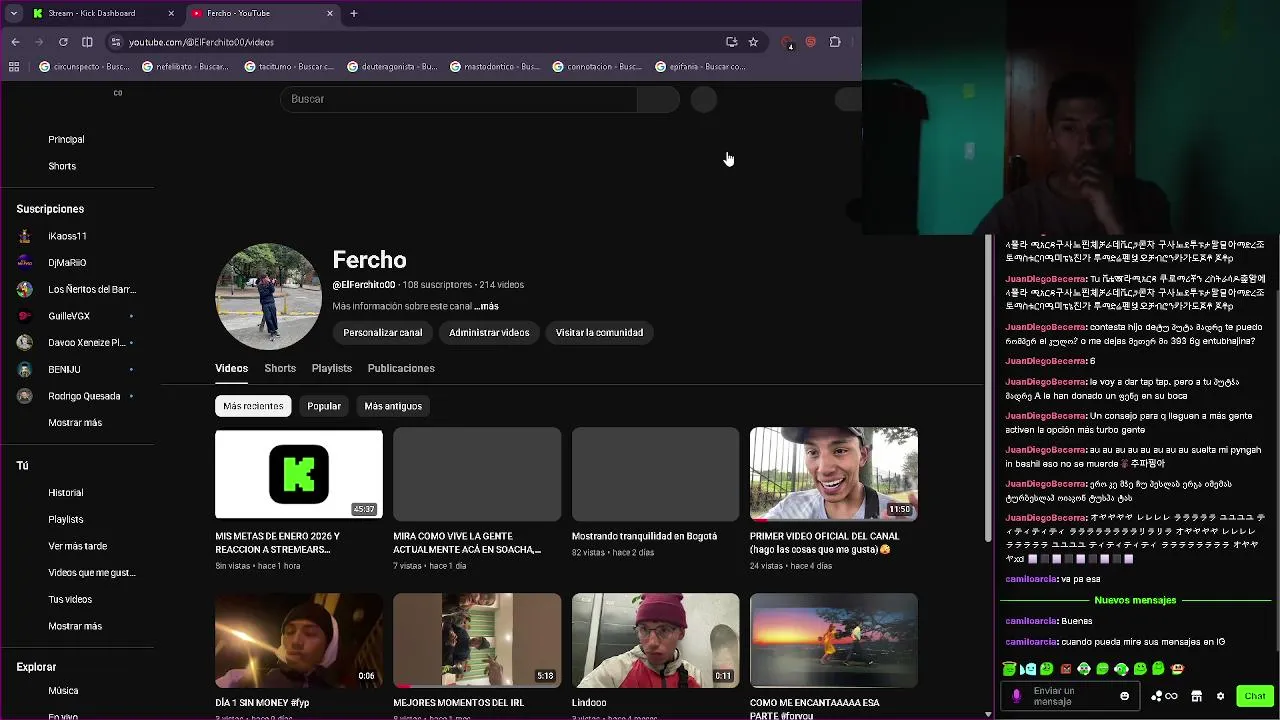The width and height of the screenshot is (1280, 720).
Task: Switch to the channel Shorts tab
Action: tap(280, 368)
